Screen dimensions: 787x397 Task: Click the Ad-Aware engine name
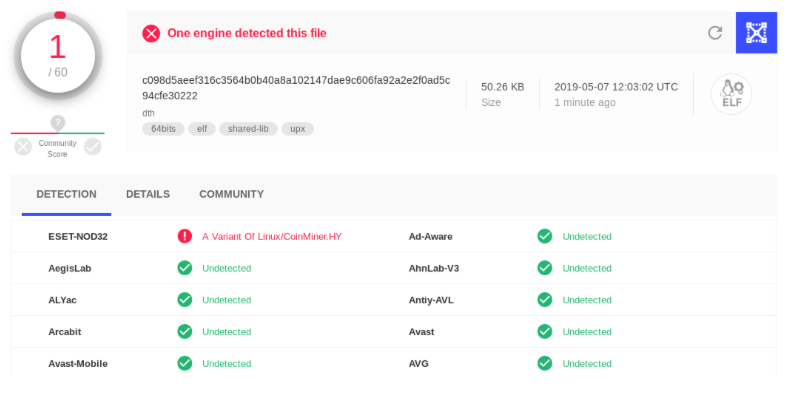(x=430, y=236)
